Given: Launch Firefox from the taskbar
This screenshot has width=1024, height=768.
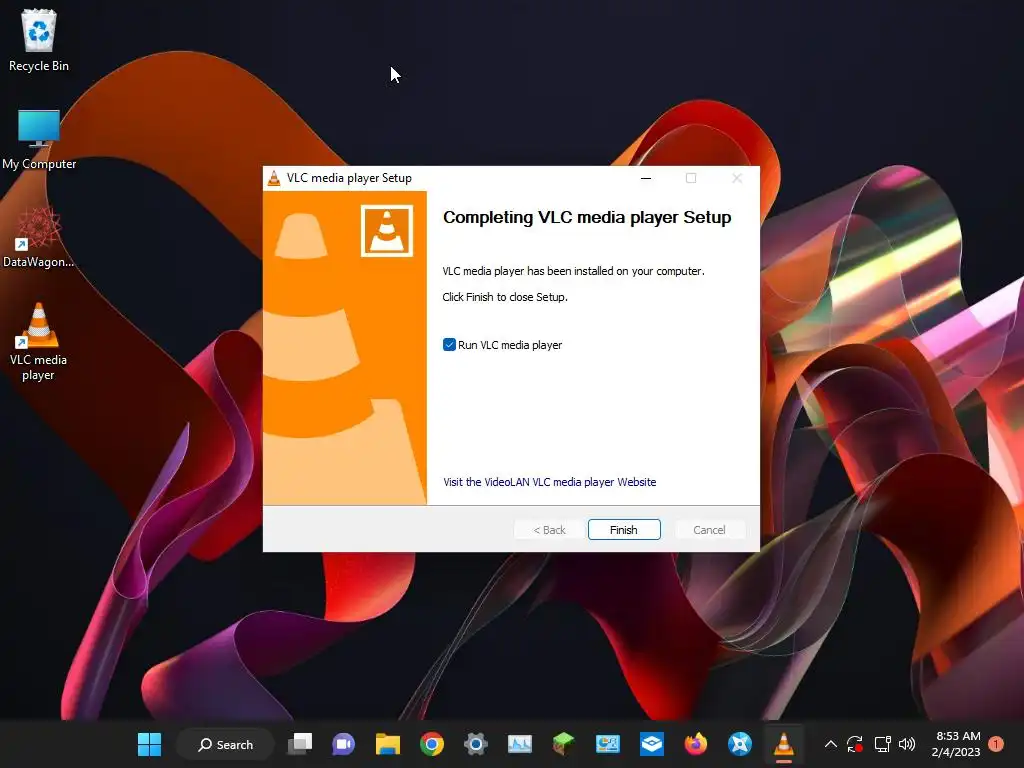Looking at the screenshot, I should pos(696,744).
